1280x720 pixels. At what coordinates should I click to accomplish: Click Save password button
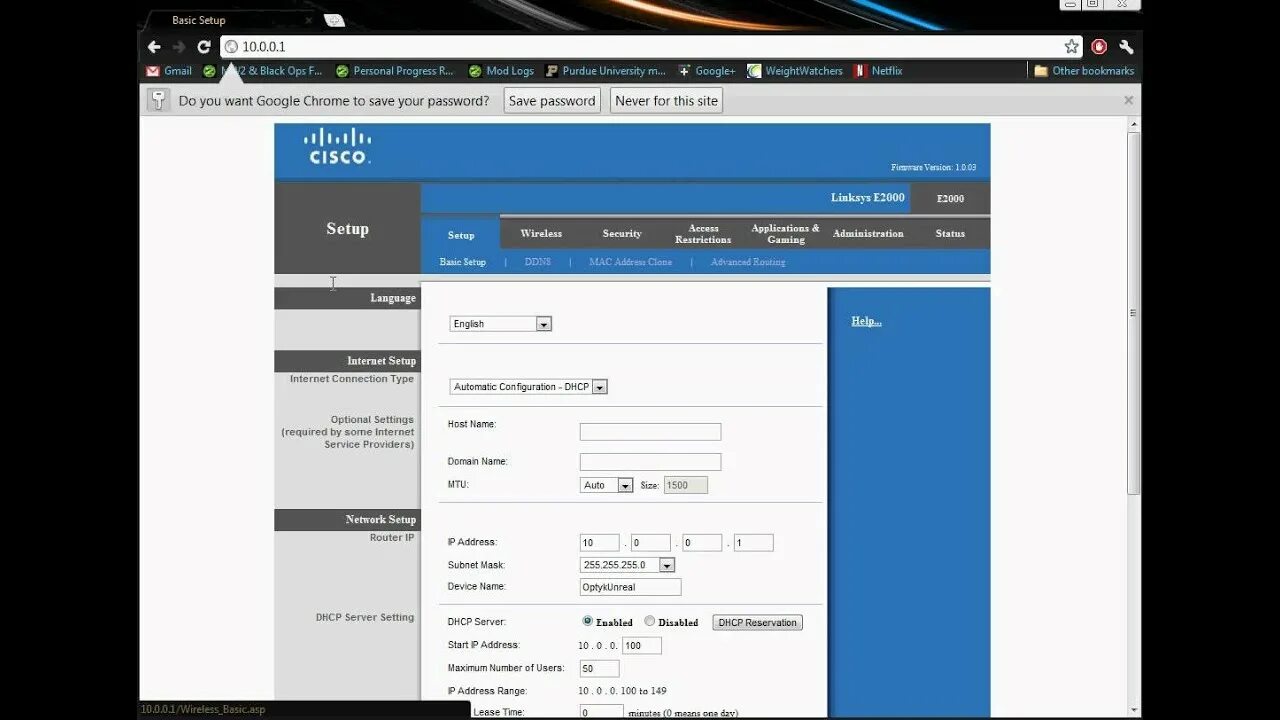552,100
